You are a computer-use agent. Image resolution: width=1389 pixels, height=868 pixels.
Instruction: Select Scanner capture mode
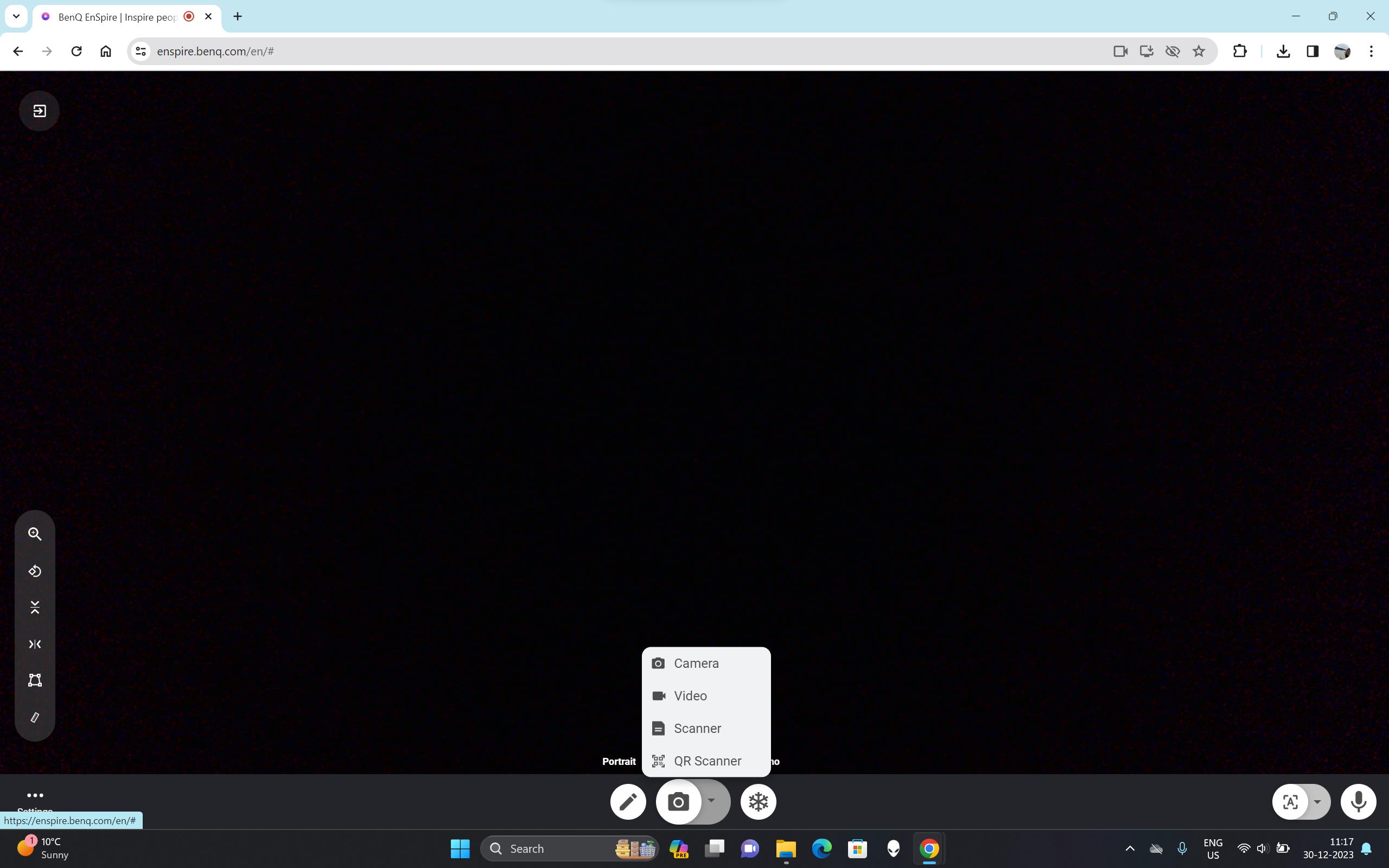[697, 729]
